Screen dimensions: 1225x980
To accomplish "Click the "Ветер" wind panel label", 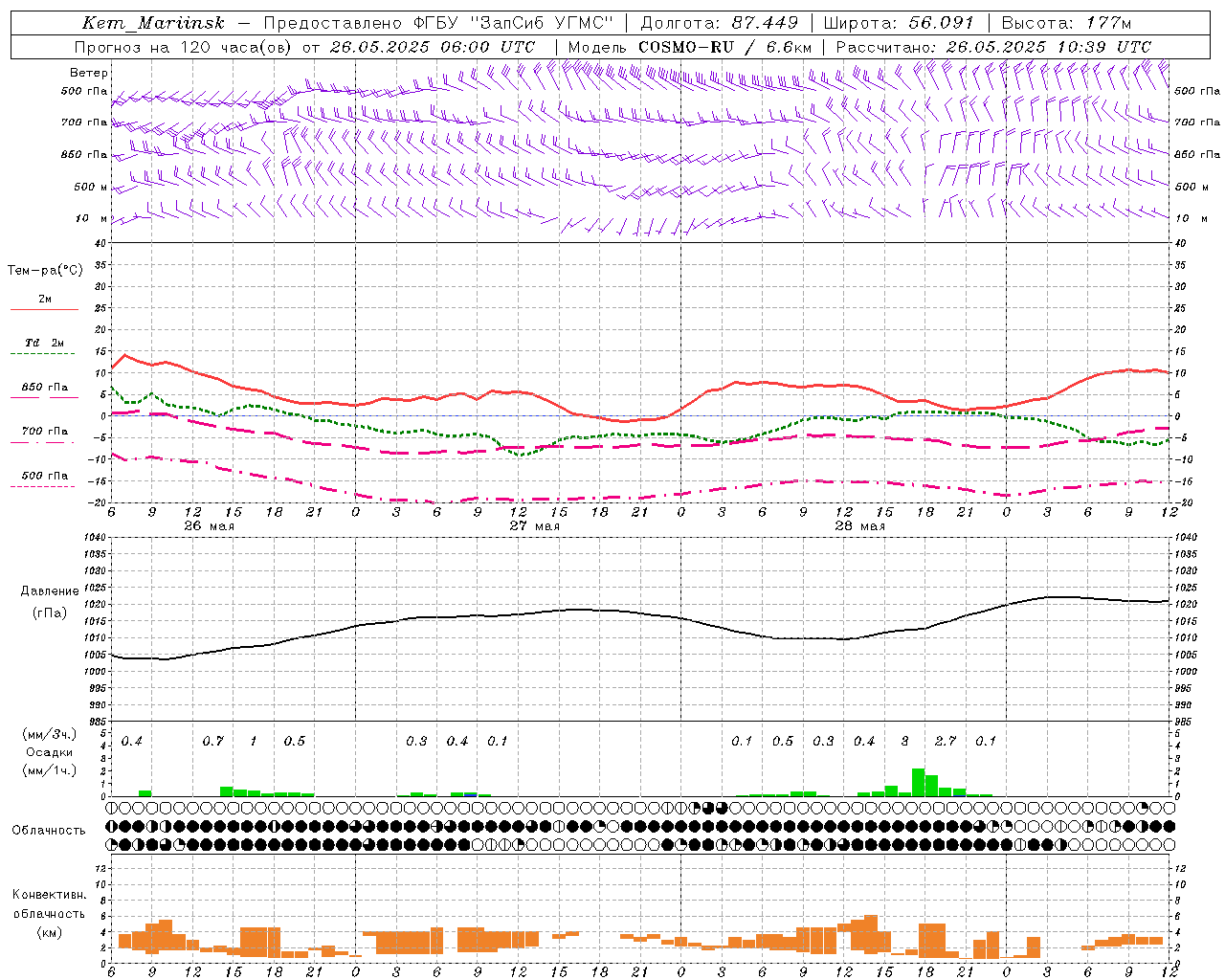I will [x=89, y=73].
